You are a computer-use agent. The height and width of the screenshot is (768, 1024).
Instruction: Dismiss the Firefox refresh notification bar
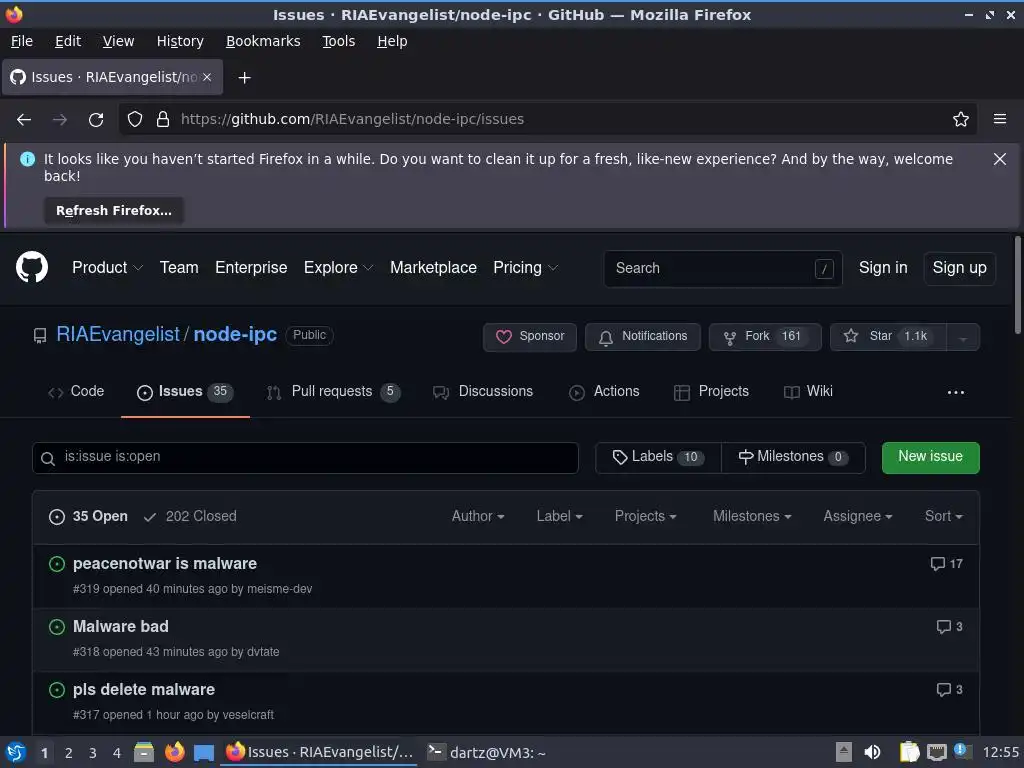(1000, 159)
